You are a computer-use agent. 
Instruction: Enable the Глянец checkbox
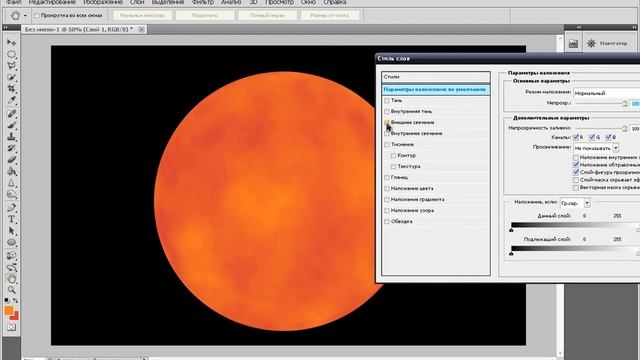point(387,178)
